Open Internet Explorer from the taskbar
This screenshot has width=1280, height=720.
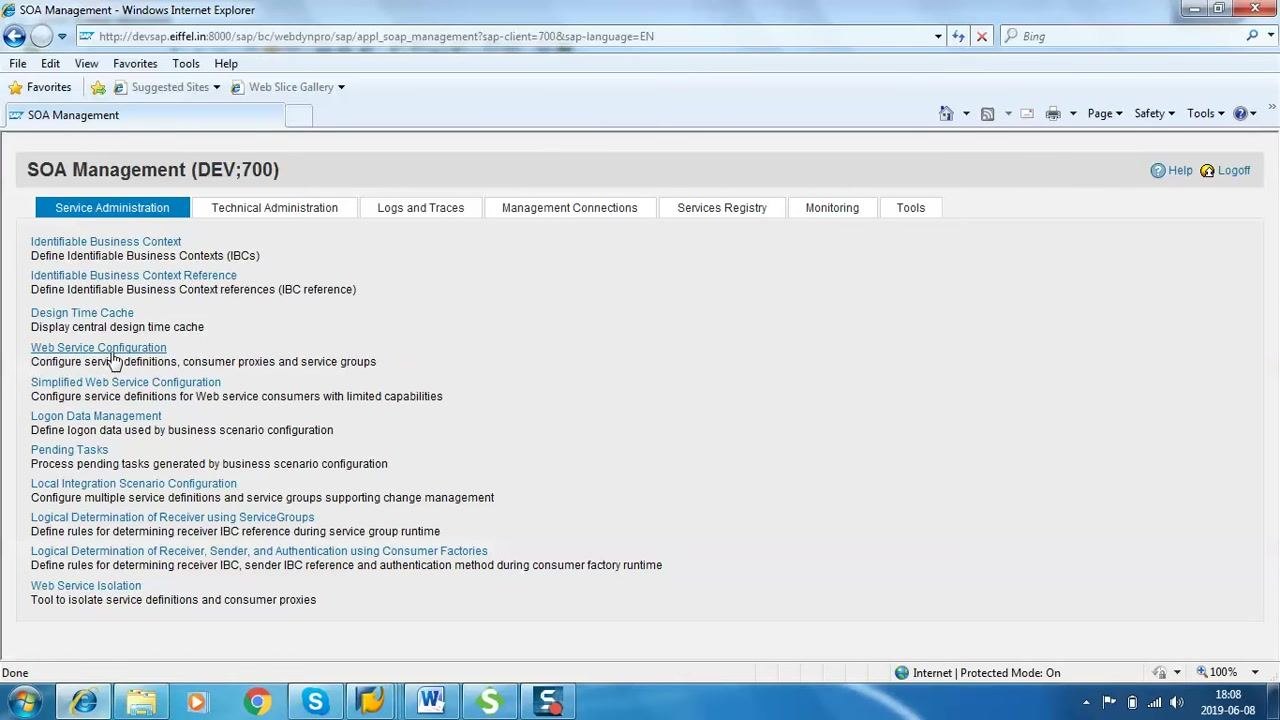(84, 702)
